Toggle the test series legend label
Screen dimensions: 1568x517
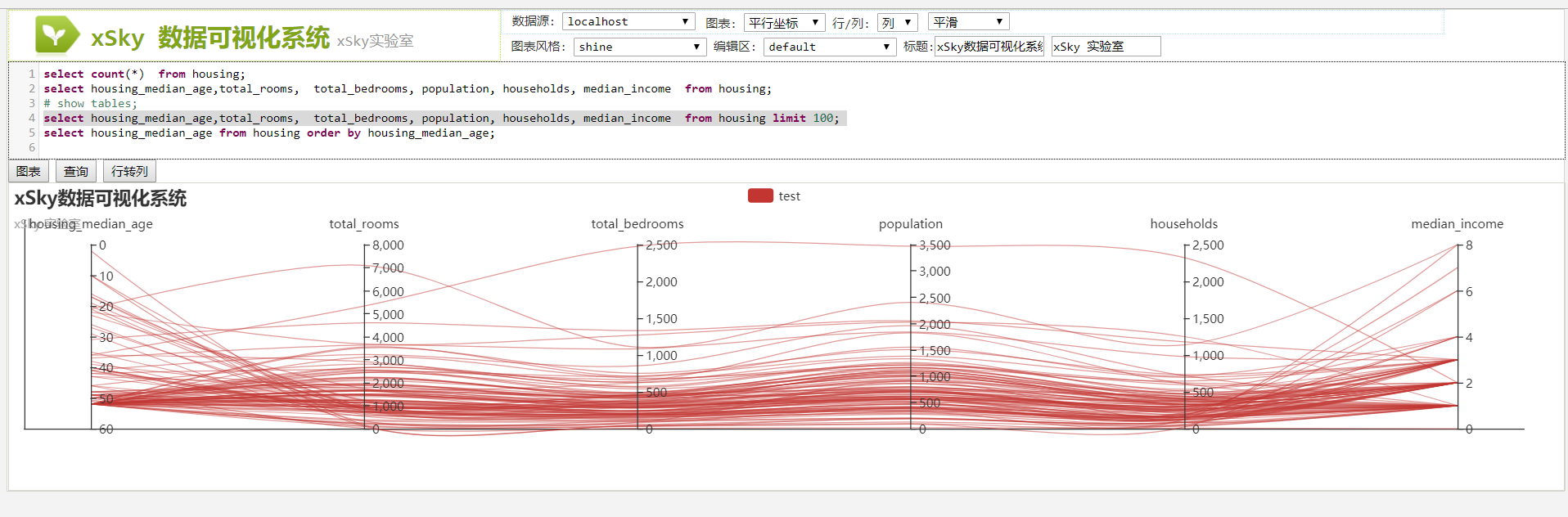[x=789, y=196]
